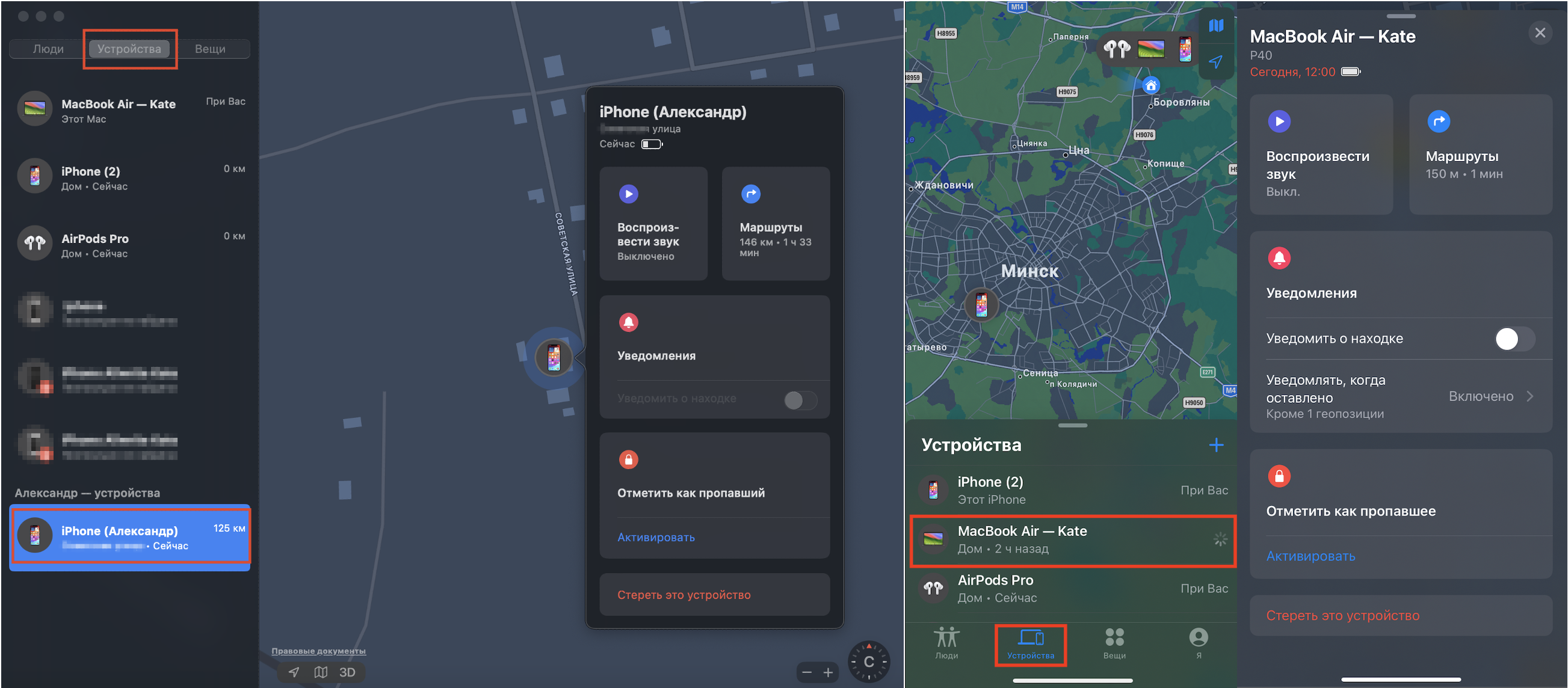Select AirPods Pro in Mac device list
This screenshot has width=1568, height=688.
(129, 245)
